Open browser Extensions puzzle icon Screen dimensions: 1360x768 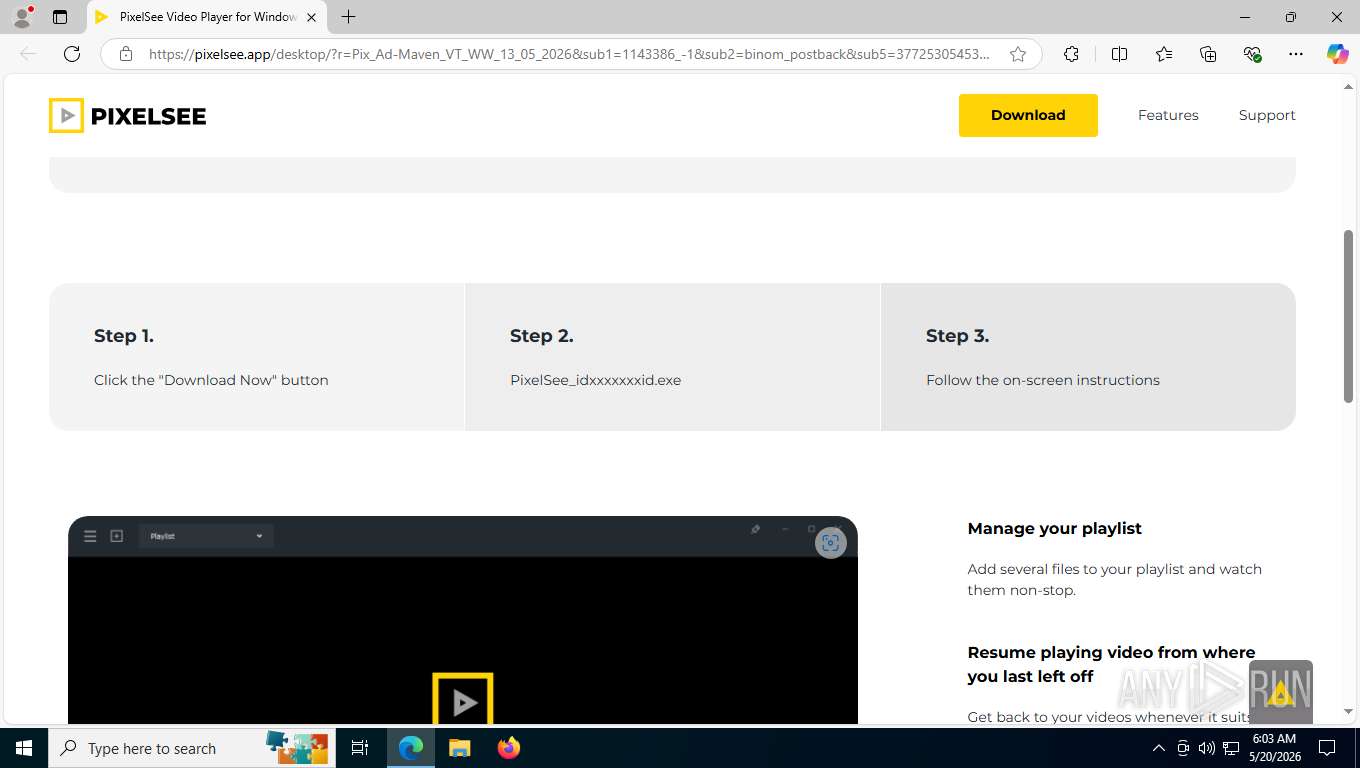coord(1071,54)
